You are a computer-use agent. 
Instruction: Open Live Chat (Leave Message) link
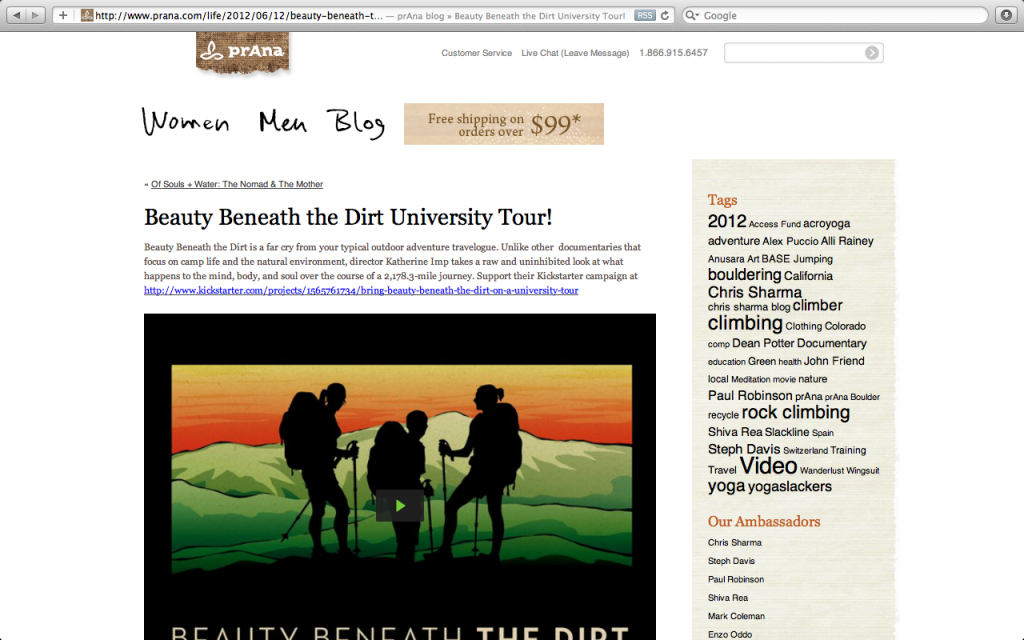click(x=575, y=53)
